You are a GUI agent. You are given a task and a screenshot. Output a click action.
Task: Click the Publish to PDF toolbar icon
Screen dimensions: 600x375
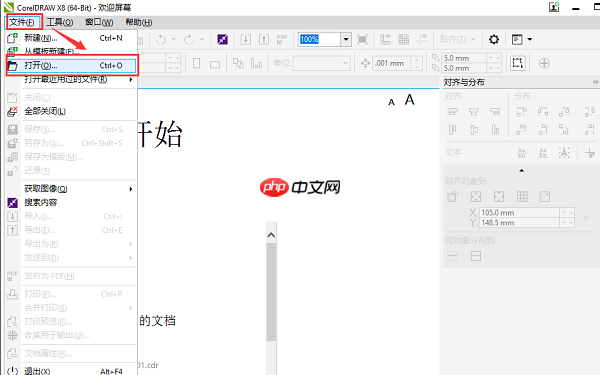(x=282, y=39)
